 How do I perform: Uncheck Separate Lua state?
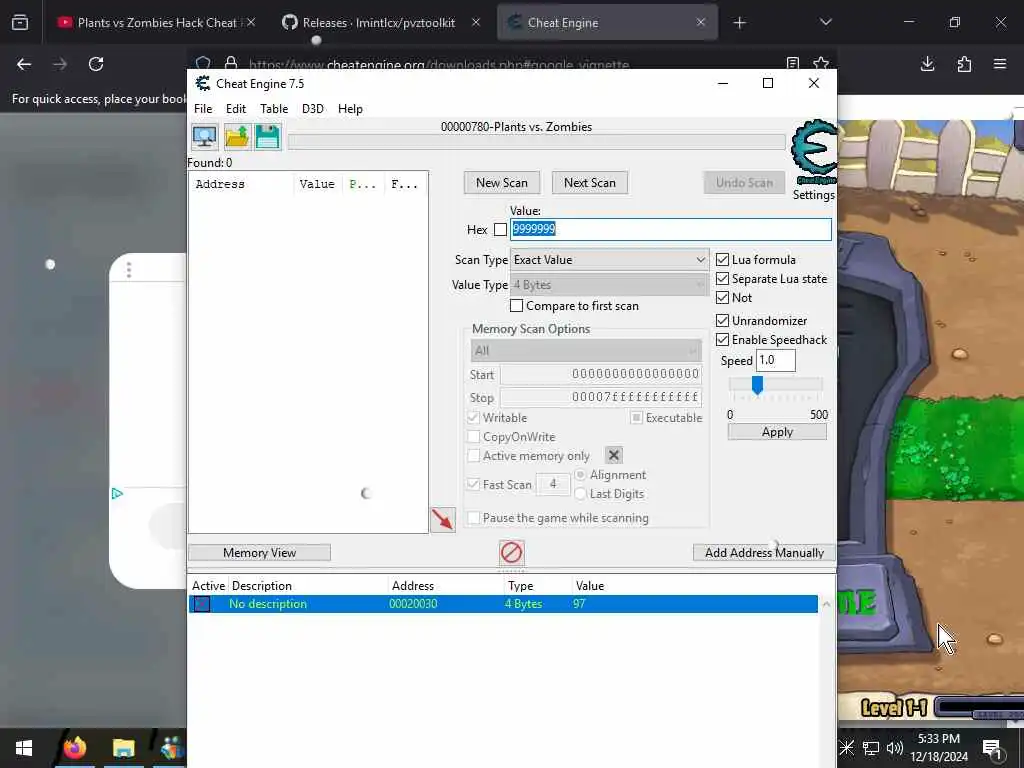click(x=722, y=278)
